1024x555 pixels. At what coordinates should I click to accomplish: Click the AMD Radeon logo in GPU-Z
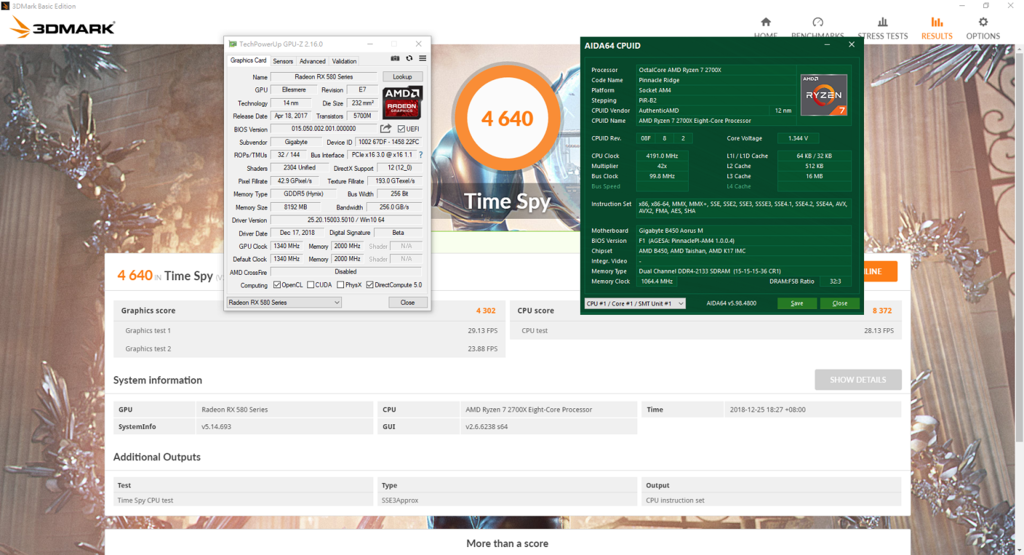402,101
